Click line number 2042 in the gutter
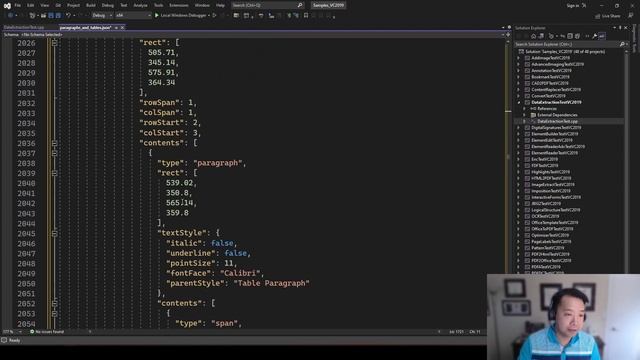Image resolution: width=640 pixels, height=360 pixels. click(26, 203)
